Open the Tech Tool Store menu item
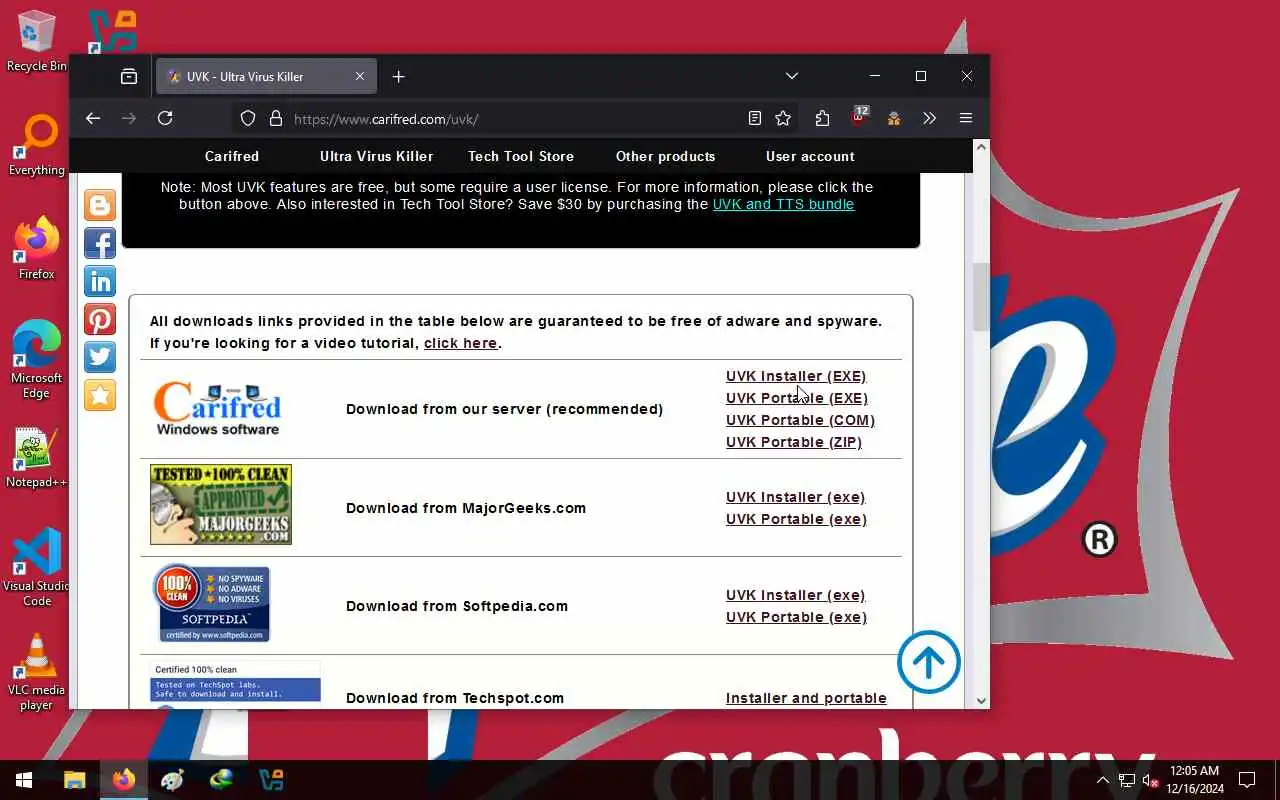Screen dimensions: 1280x800 pos(521,156)
